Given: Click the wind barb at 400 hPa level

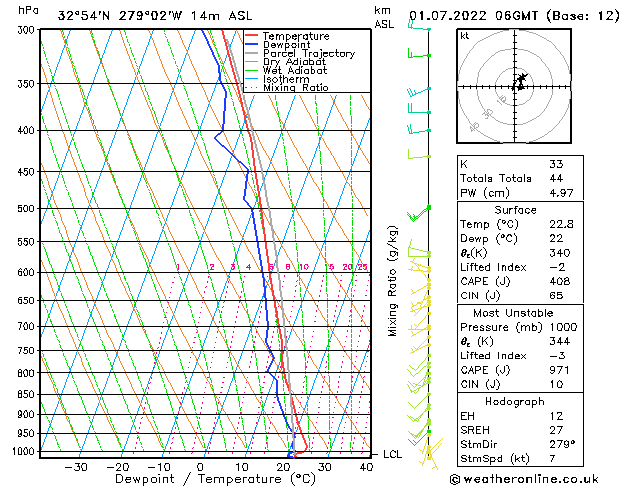Looking at the screenshot, I should [x=419, y=129].
